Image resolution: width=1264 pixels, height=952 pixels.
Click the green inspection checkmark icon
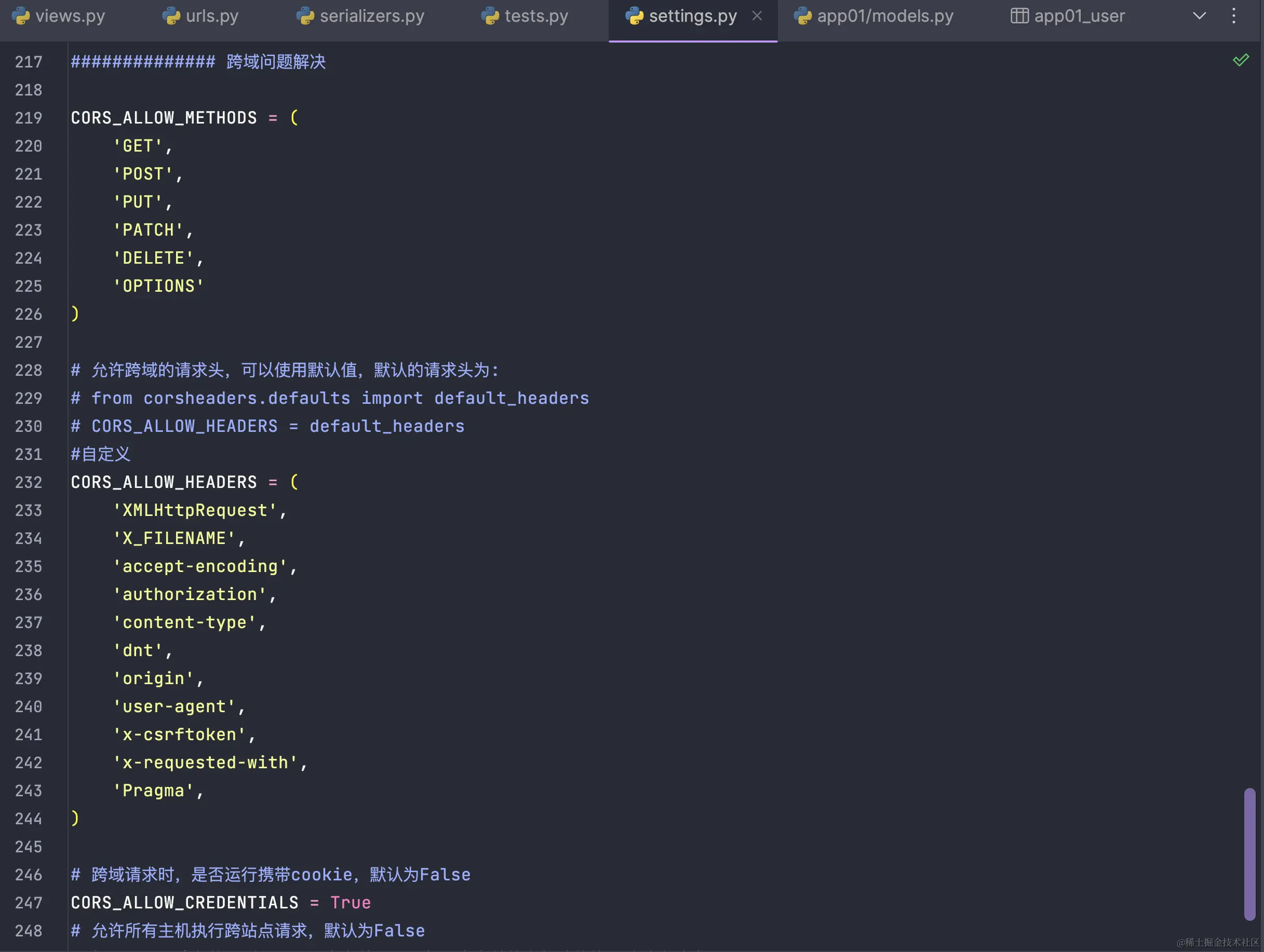pos(1241,60)
